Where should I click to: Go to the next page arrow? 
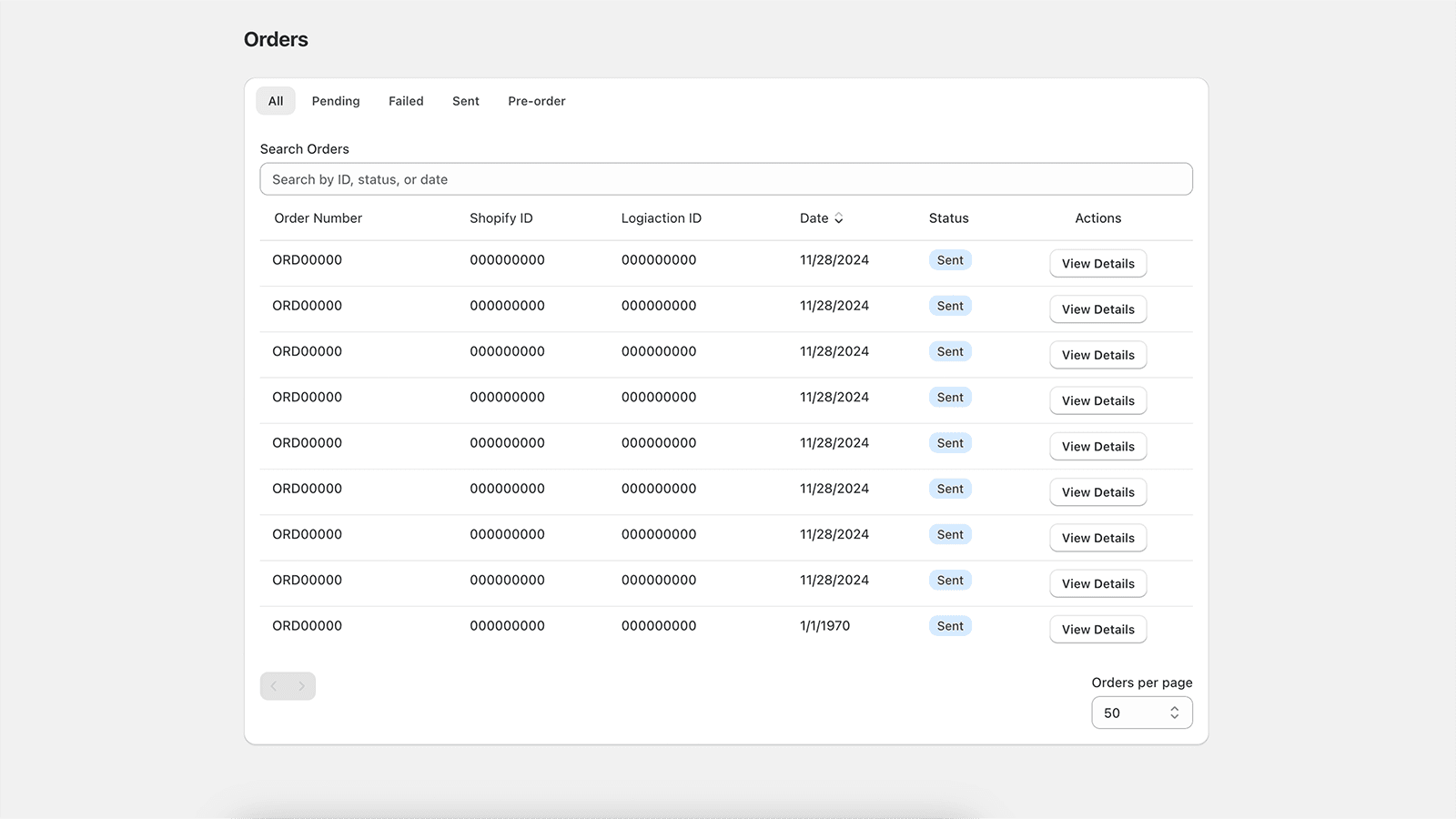pyautogui.click(x=302, y=686)
